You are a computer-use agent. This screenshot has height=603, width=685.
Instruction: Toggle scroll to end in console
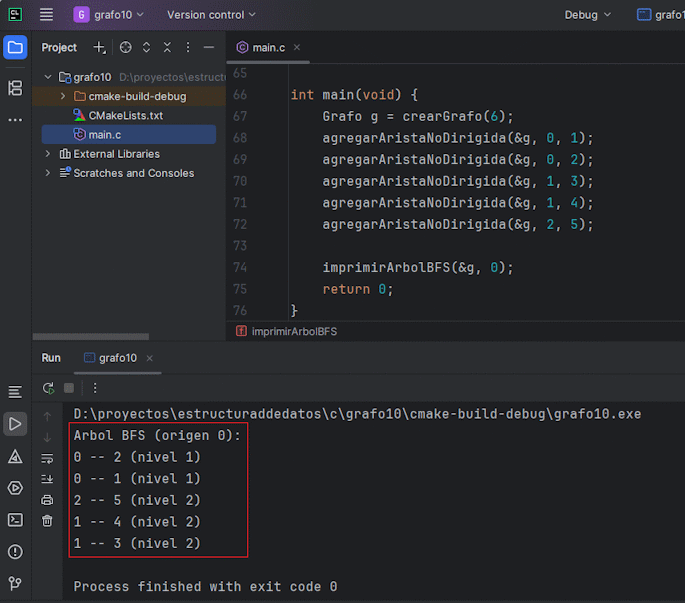[47, 479]
